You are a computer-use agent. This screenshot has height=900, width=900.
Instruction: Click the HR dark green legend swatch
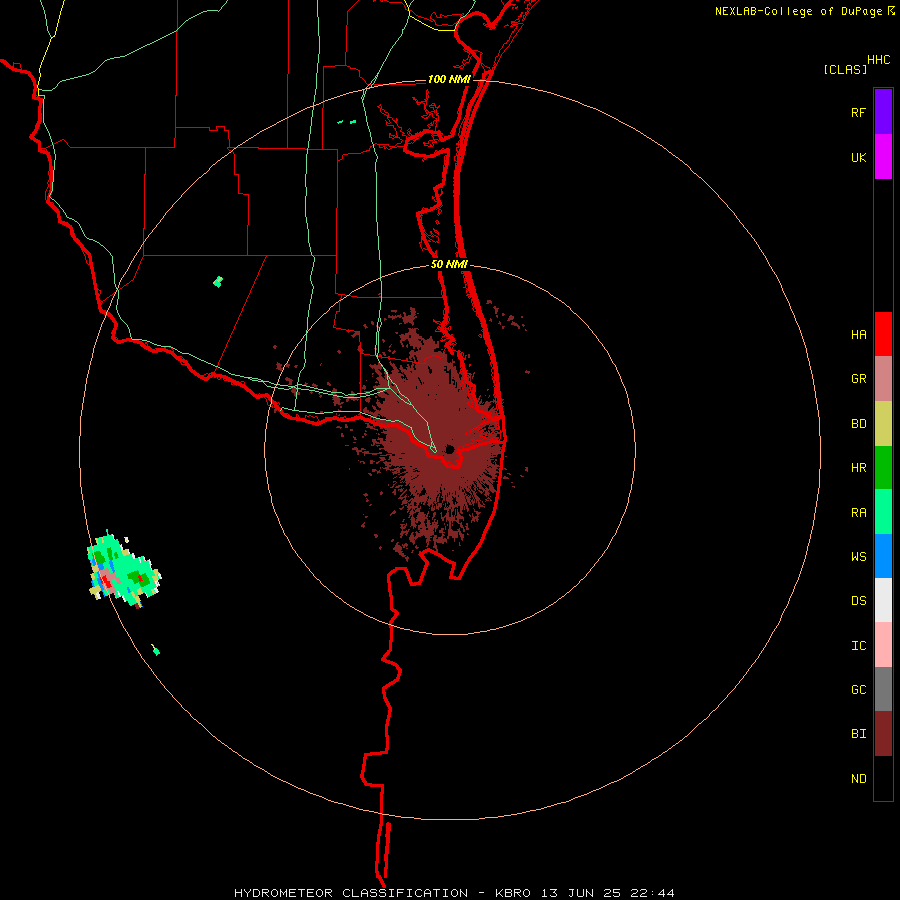pos(883,468)
